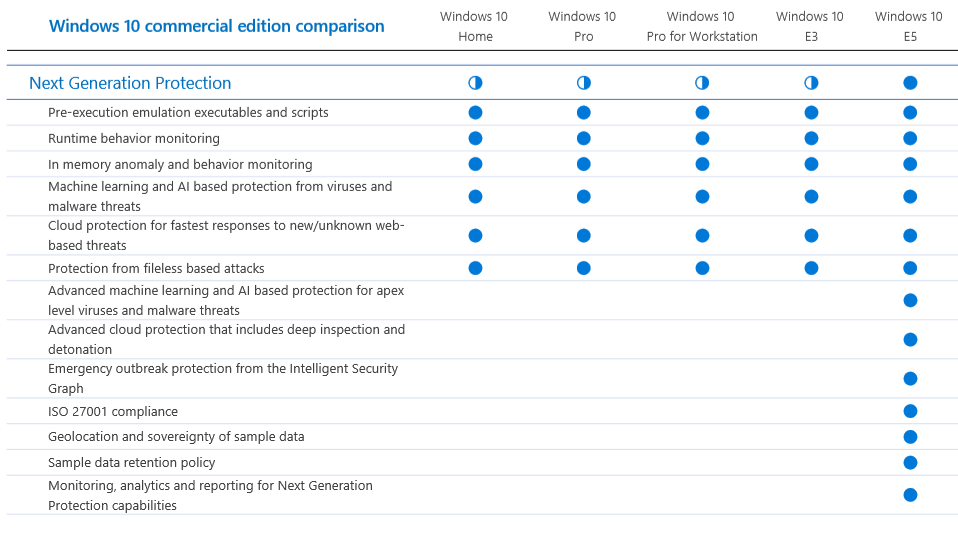This screenshot has height=545, width=958.
Task: Click the Runtime behavior monitoring row label
Action: (134, 138)
